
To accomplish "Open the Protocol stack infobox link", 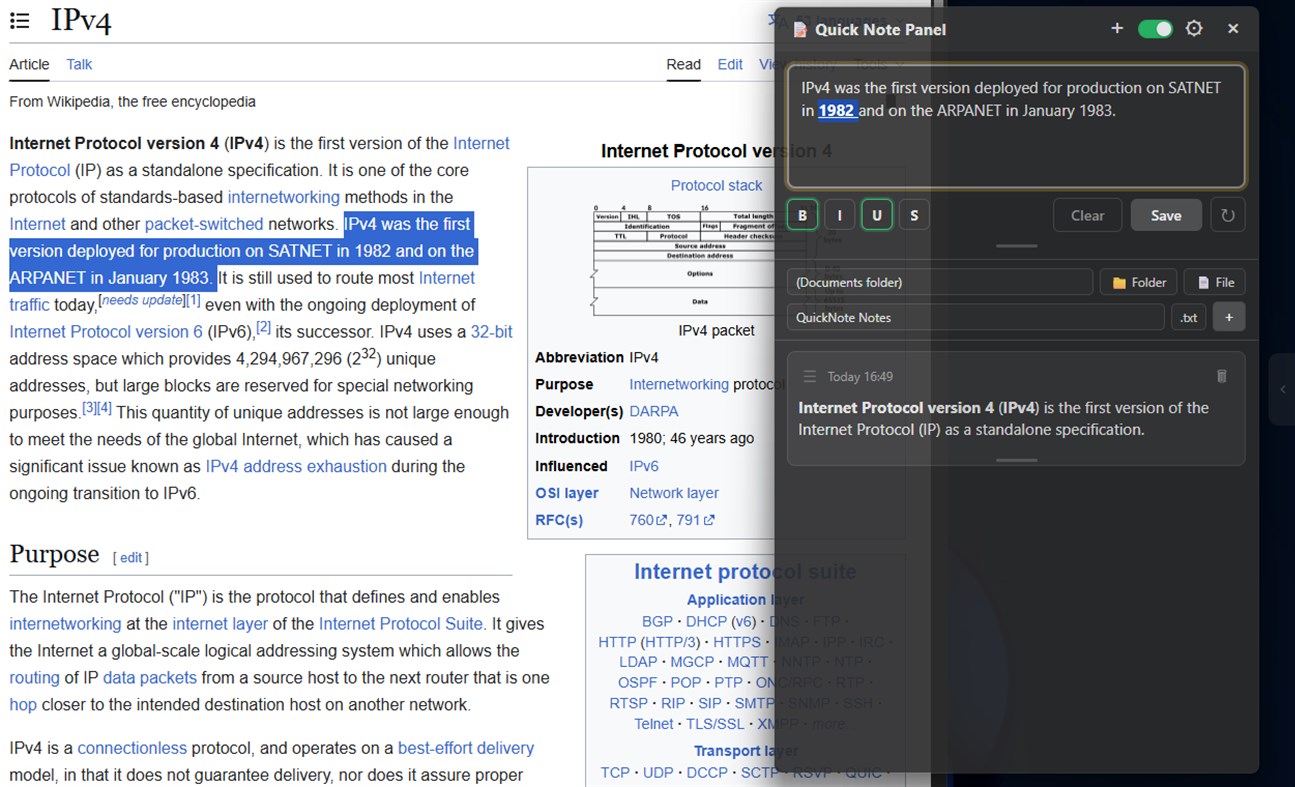I will (x=716, y=185).
